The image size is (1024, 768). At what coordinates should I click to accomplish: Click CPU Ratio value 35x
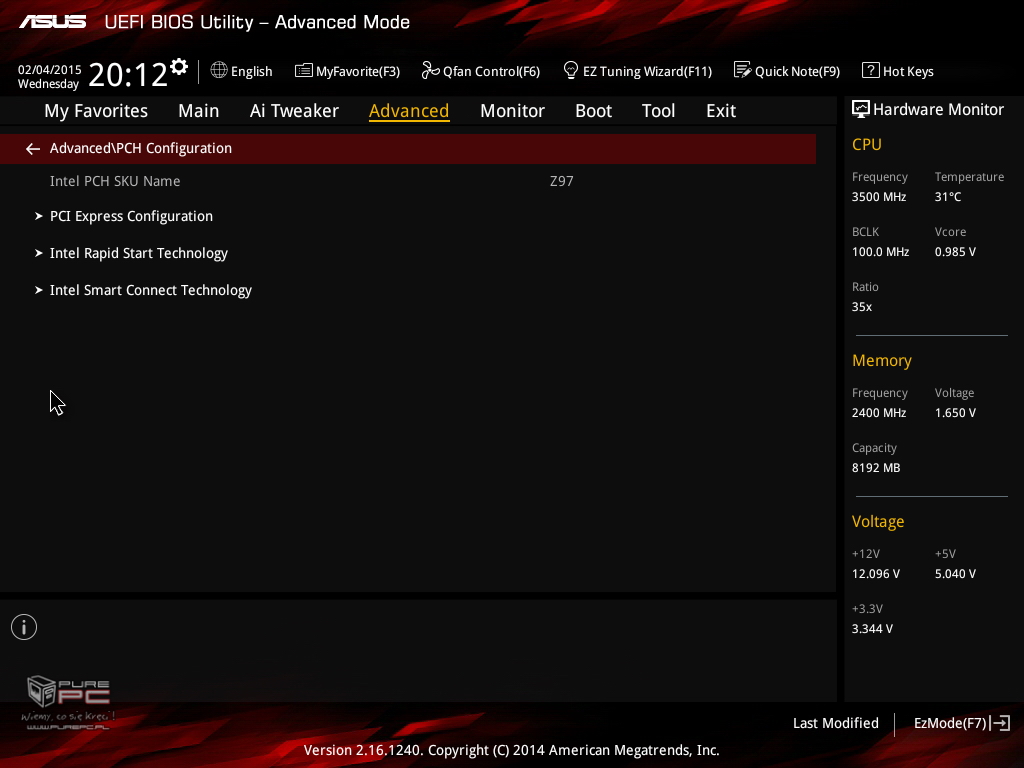point(861,306)
